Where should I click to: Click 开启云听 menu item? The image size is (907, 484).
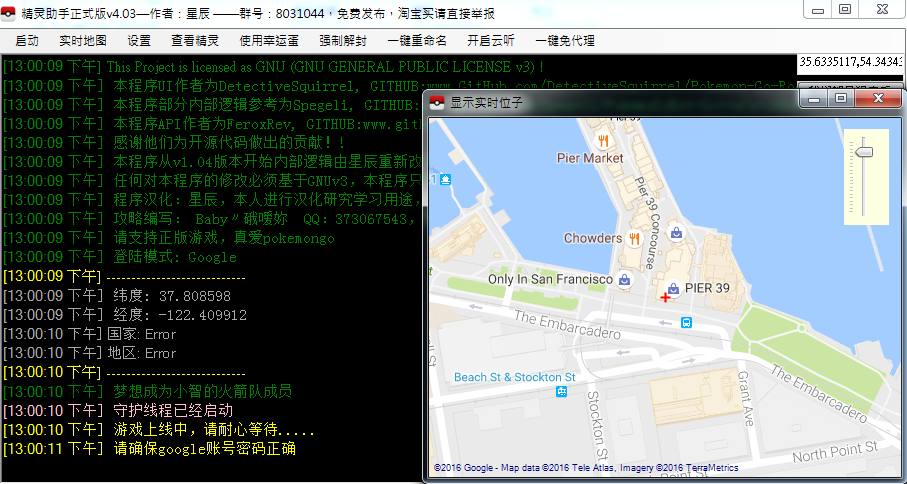click(491, 41)
